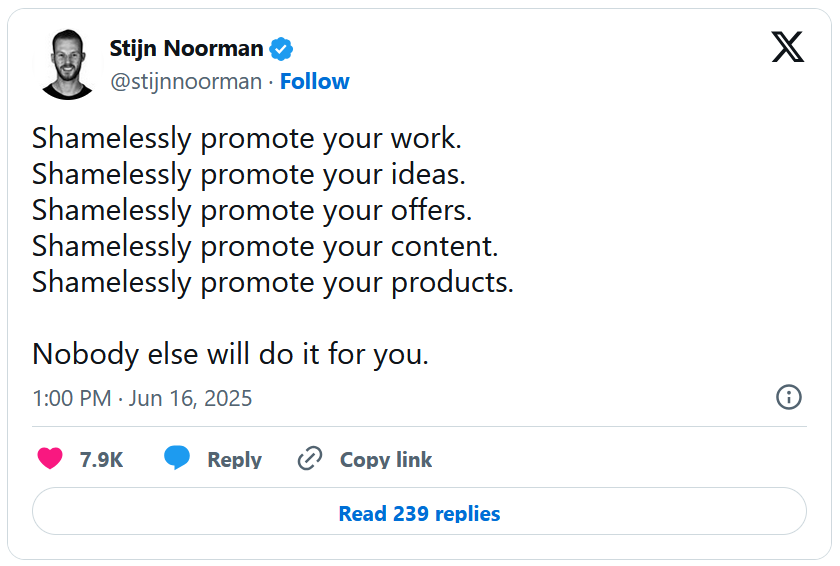Click the Copy link label
Image resolution: width=840 pixels, height=566 pixels.
[386, 460]
